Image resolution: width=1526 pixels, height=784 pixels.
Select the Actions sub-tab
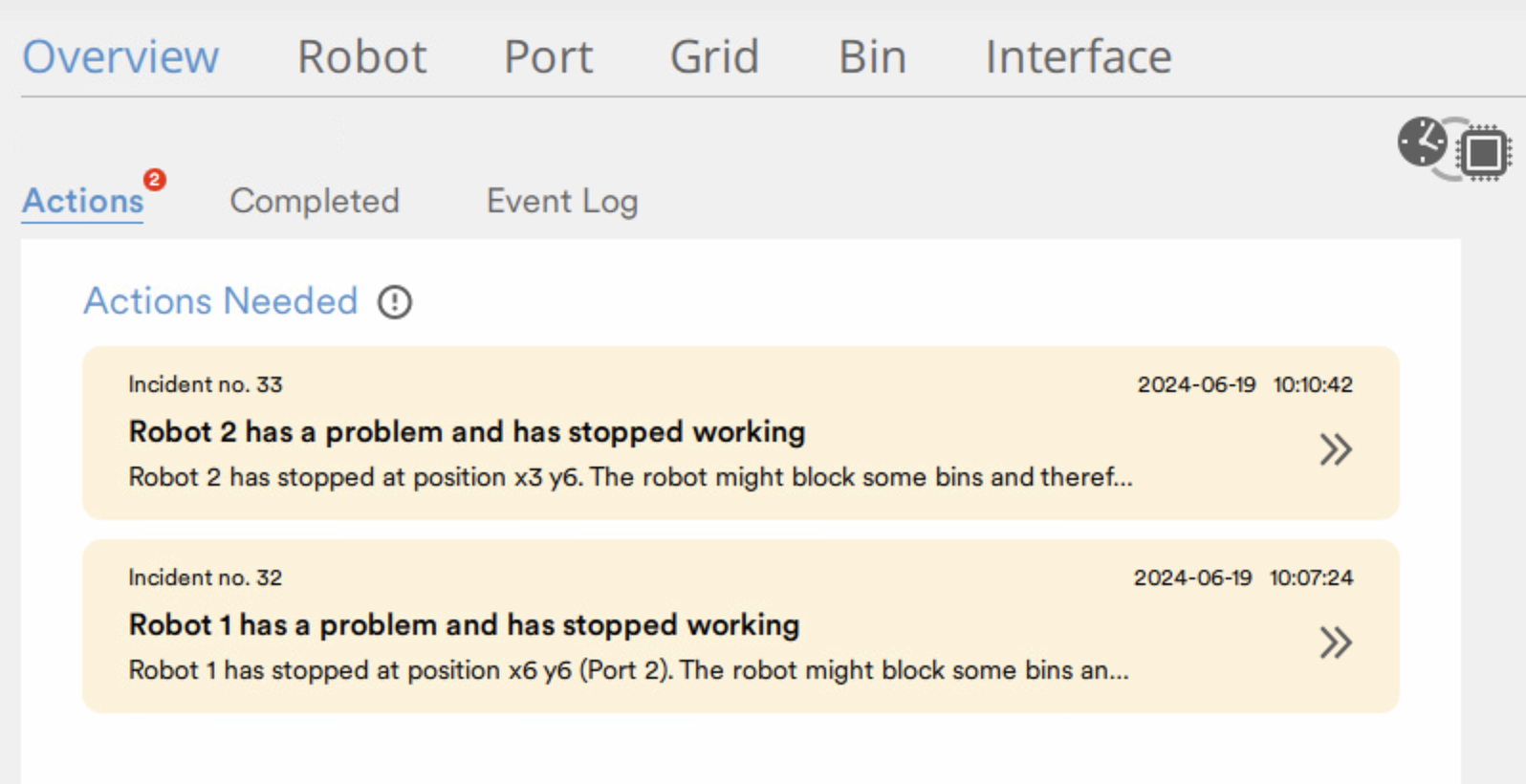click(x=83, y=201)
